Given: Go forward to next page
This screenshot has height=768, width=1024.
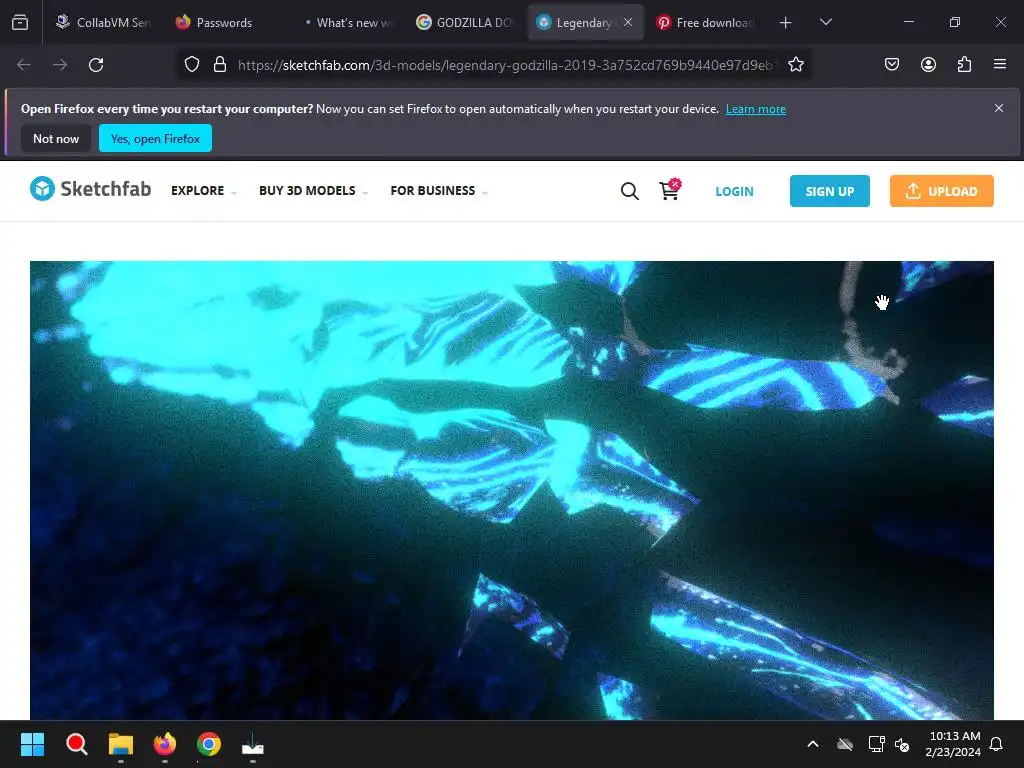Looking at the screenshot, I should coord(60,65).
